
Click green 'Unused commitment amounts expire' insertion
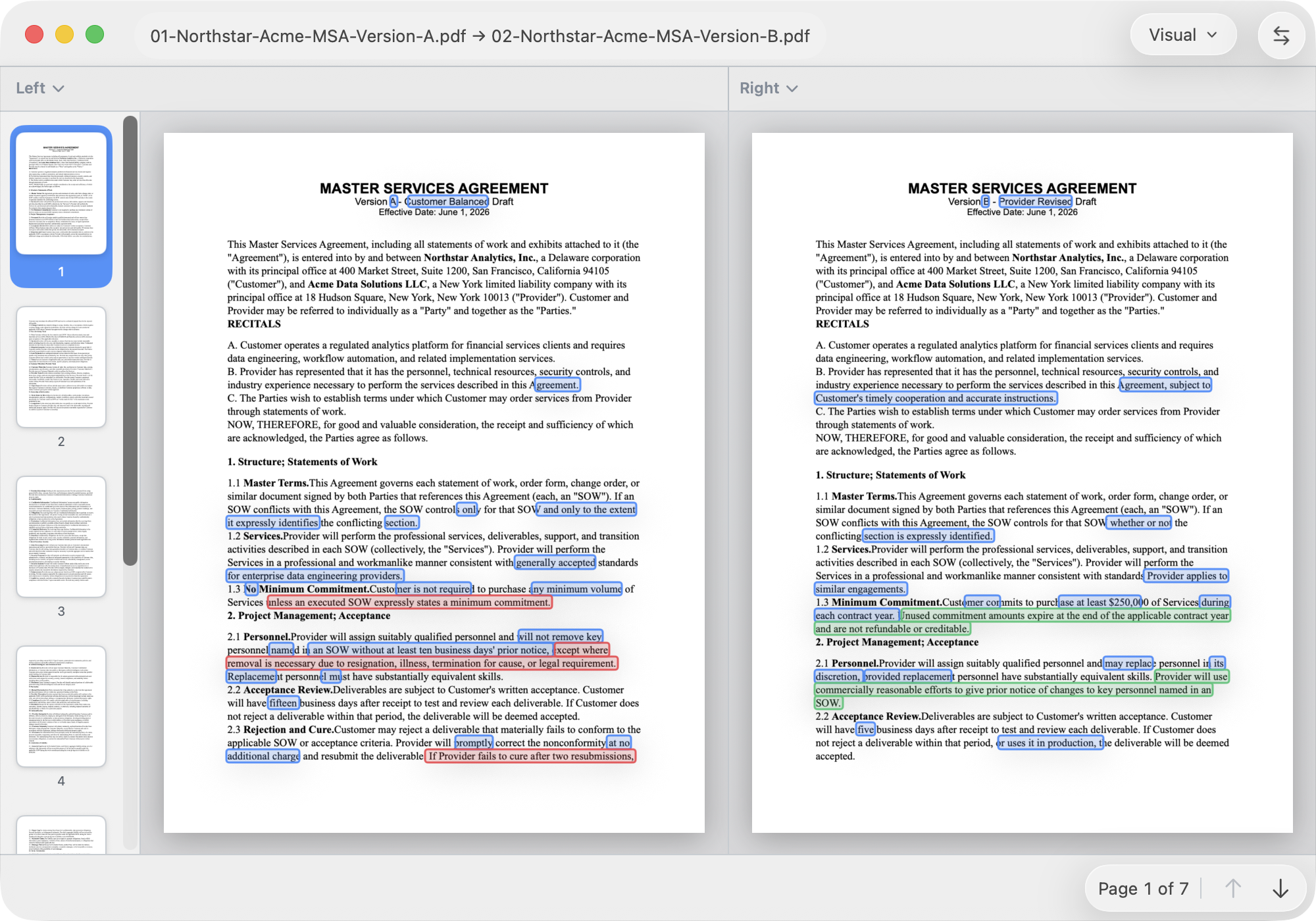[1064, 615]
